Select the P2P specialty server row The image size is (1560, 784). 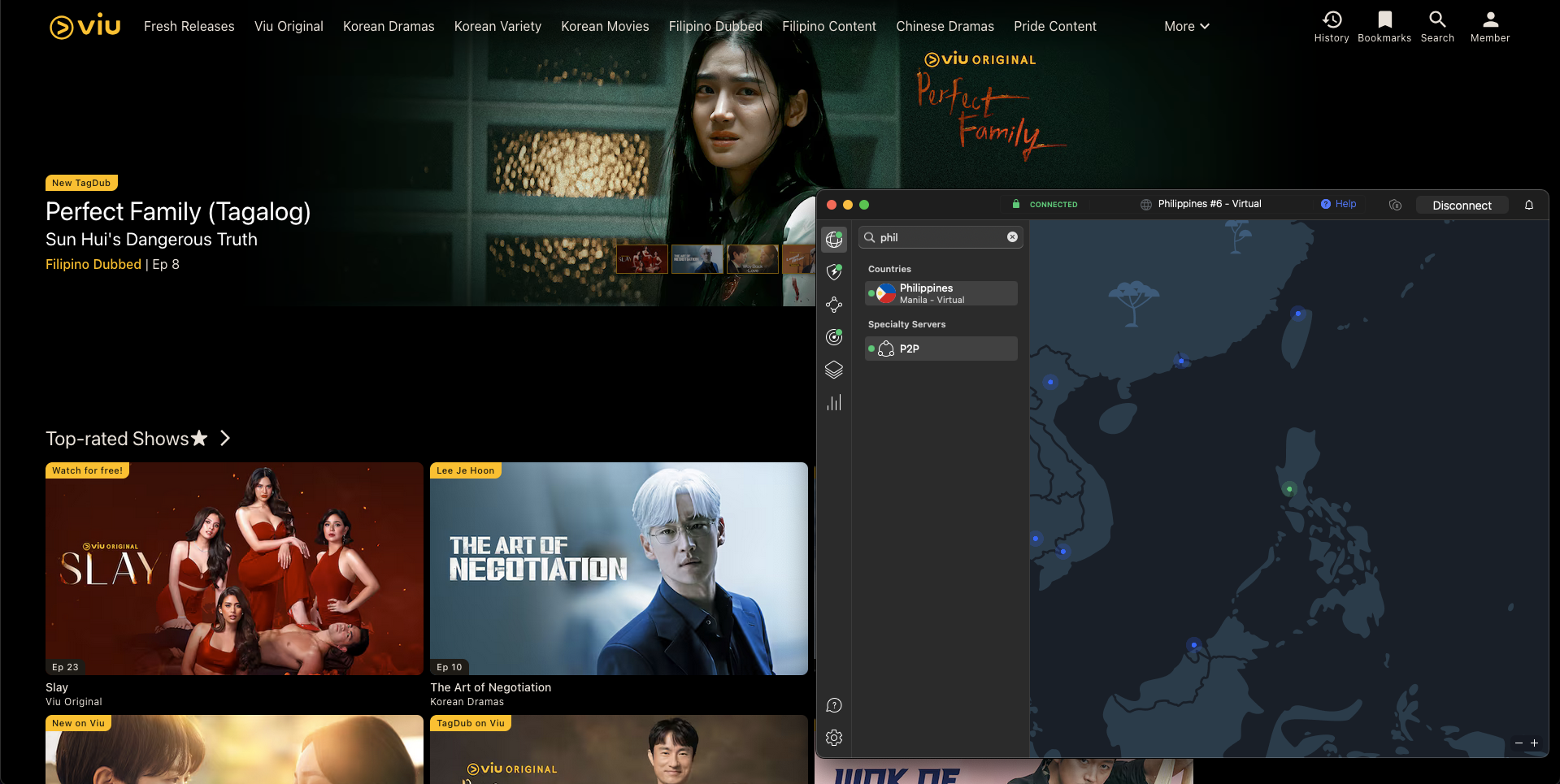pyautogui.click(x=941, y=349)
